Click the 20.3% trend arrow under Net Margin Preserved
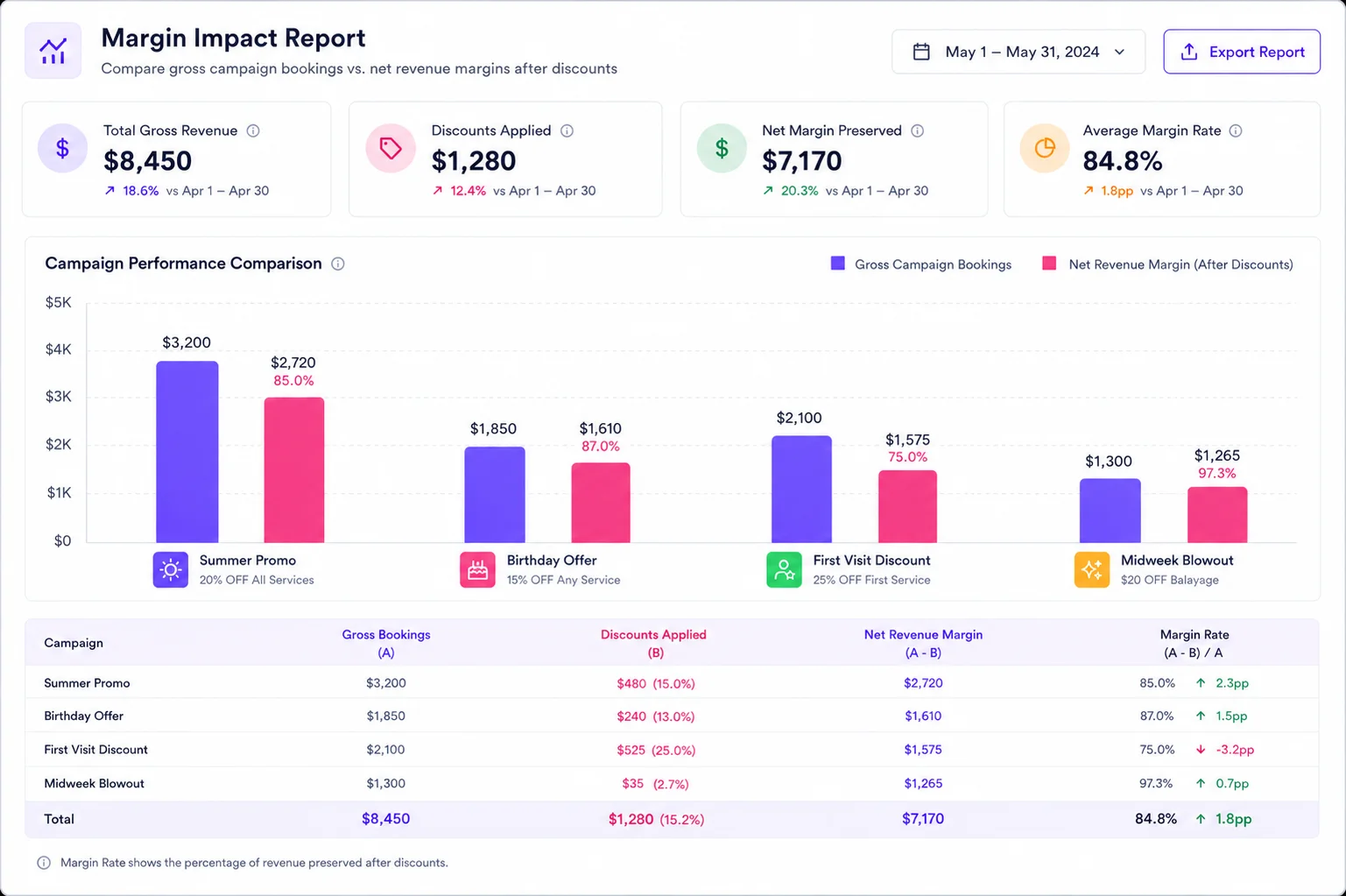Viewport: 1346px width, 896px height. (768, 190)
